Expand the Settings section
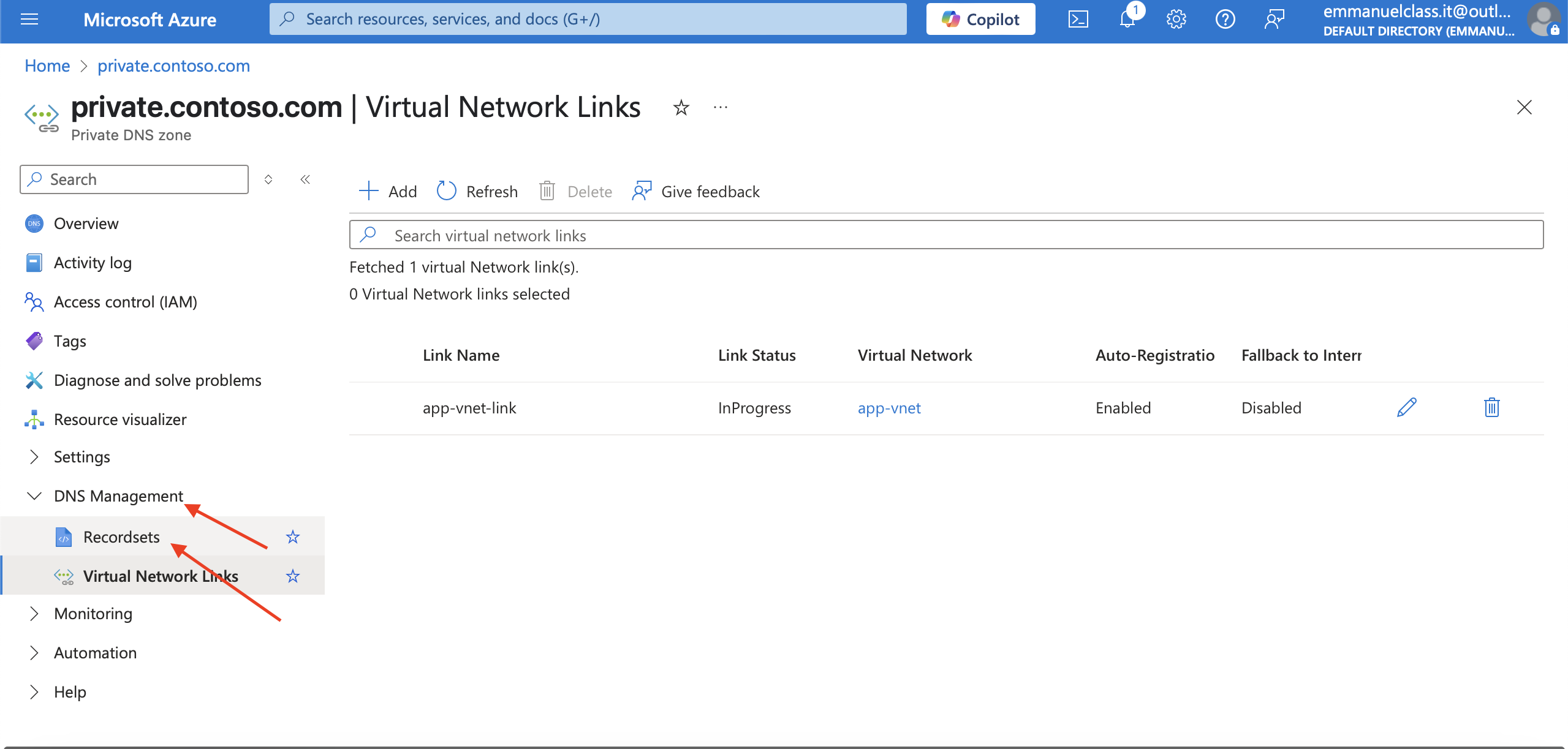Screen dimensions: 1568x749 34,457
